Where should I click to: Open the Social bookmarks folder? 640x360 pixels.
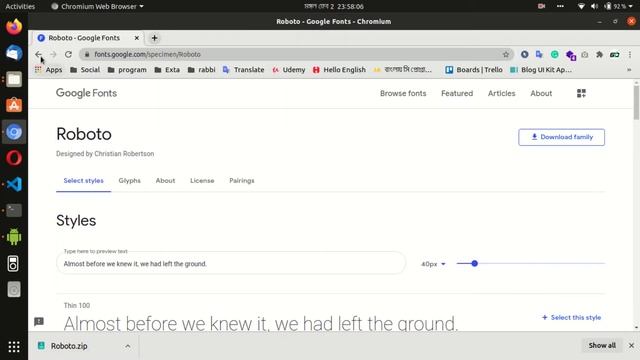pos(85,70)
